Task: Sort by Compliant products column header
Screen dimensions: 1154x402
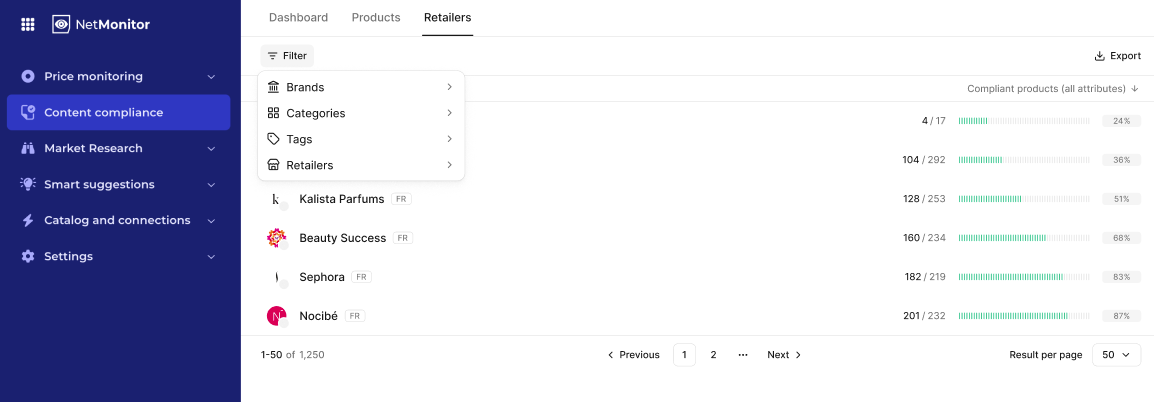Action: point(1052,89)
